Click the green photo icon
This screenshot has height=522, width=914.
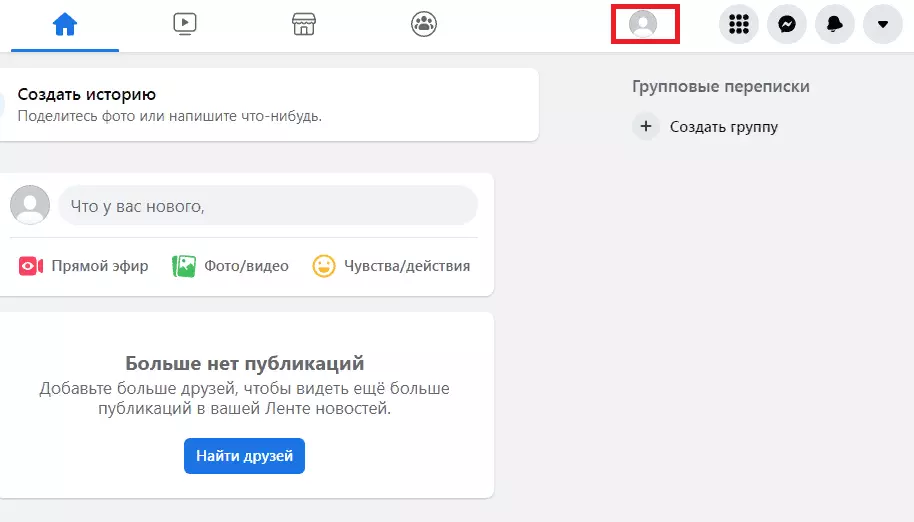click(x=184, y=266)
